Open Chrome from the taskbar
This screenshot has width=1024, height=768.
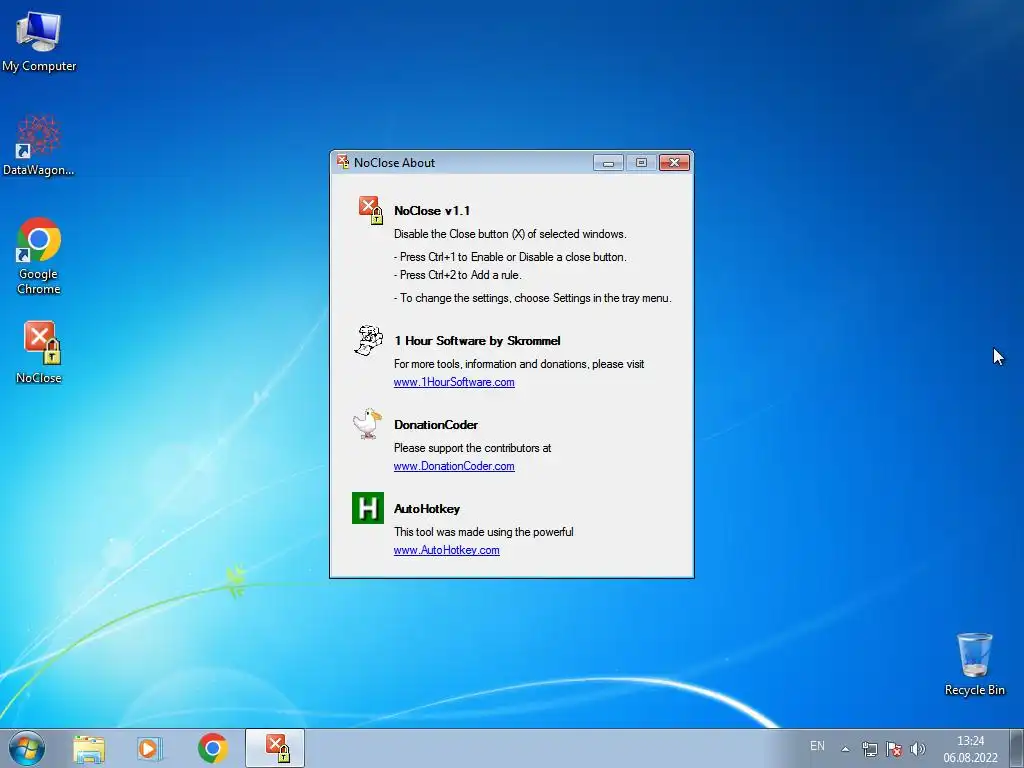point(212,748)
